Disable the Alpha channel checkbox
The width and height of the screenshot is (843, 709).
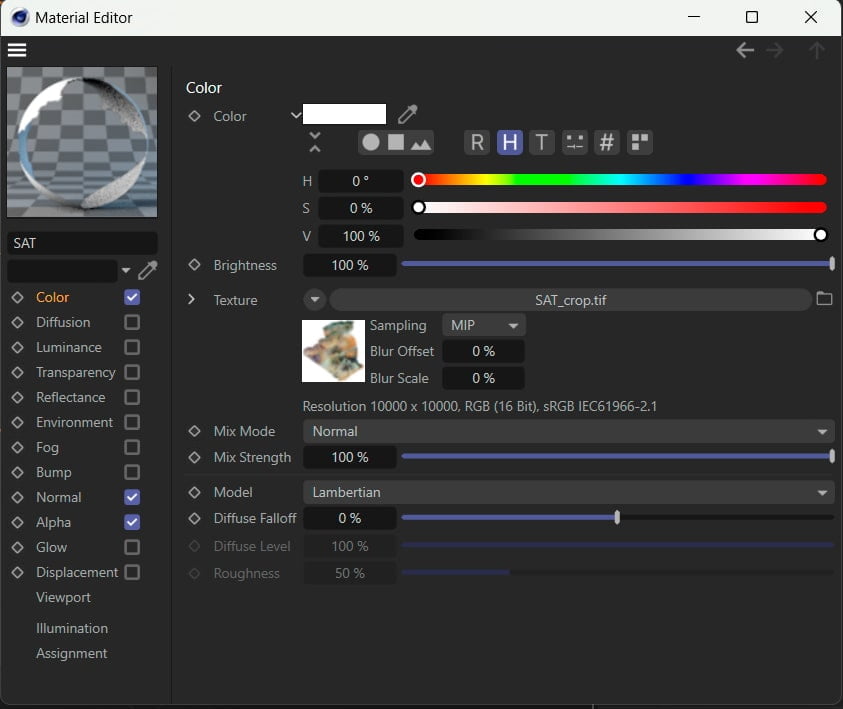[132, 522]
